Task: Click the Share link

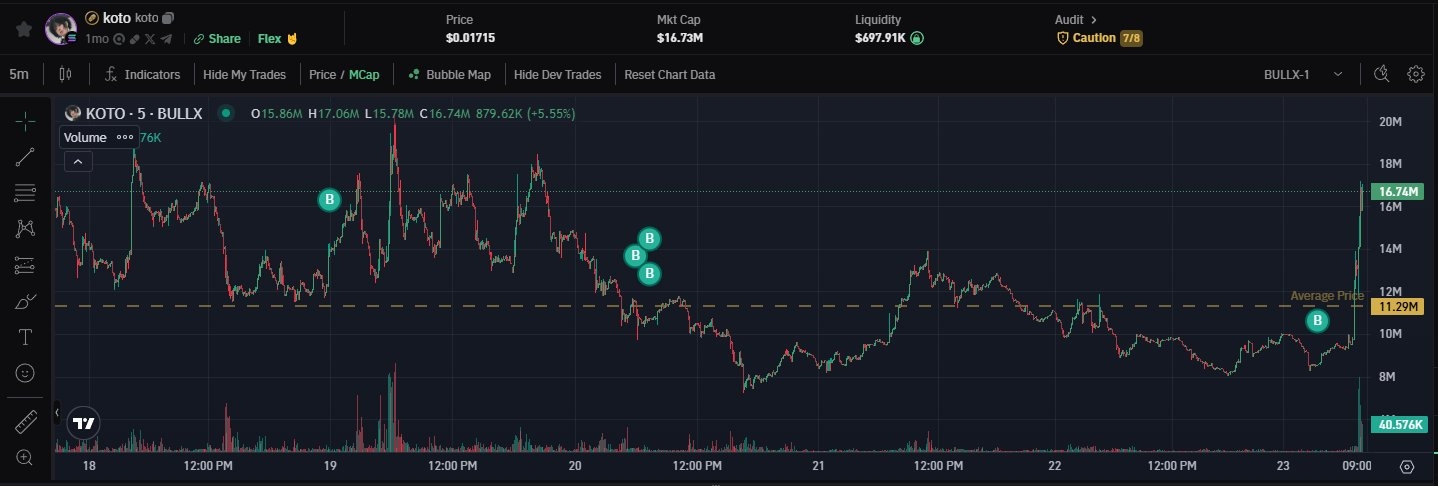Action: pyautogui.click(x=217, y=39)
